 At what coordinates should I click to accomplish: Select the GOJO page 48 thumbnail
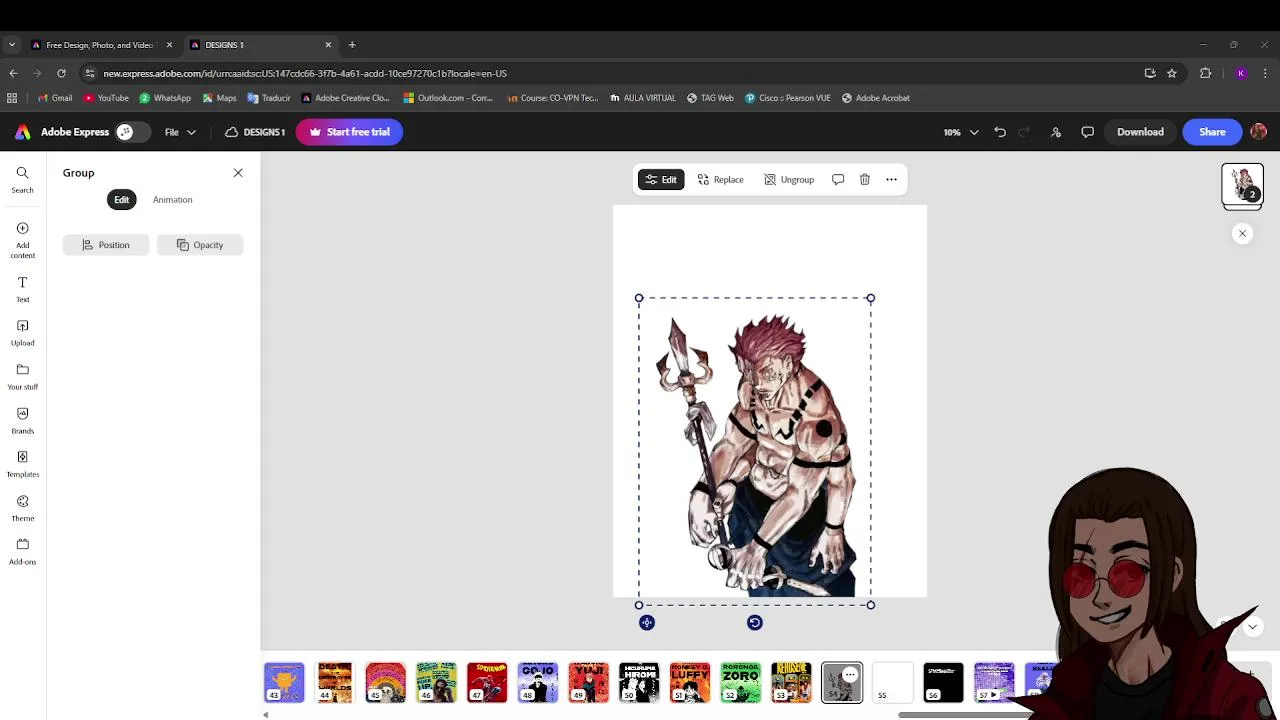tap(538, 682)
